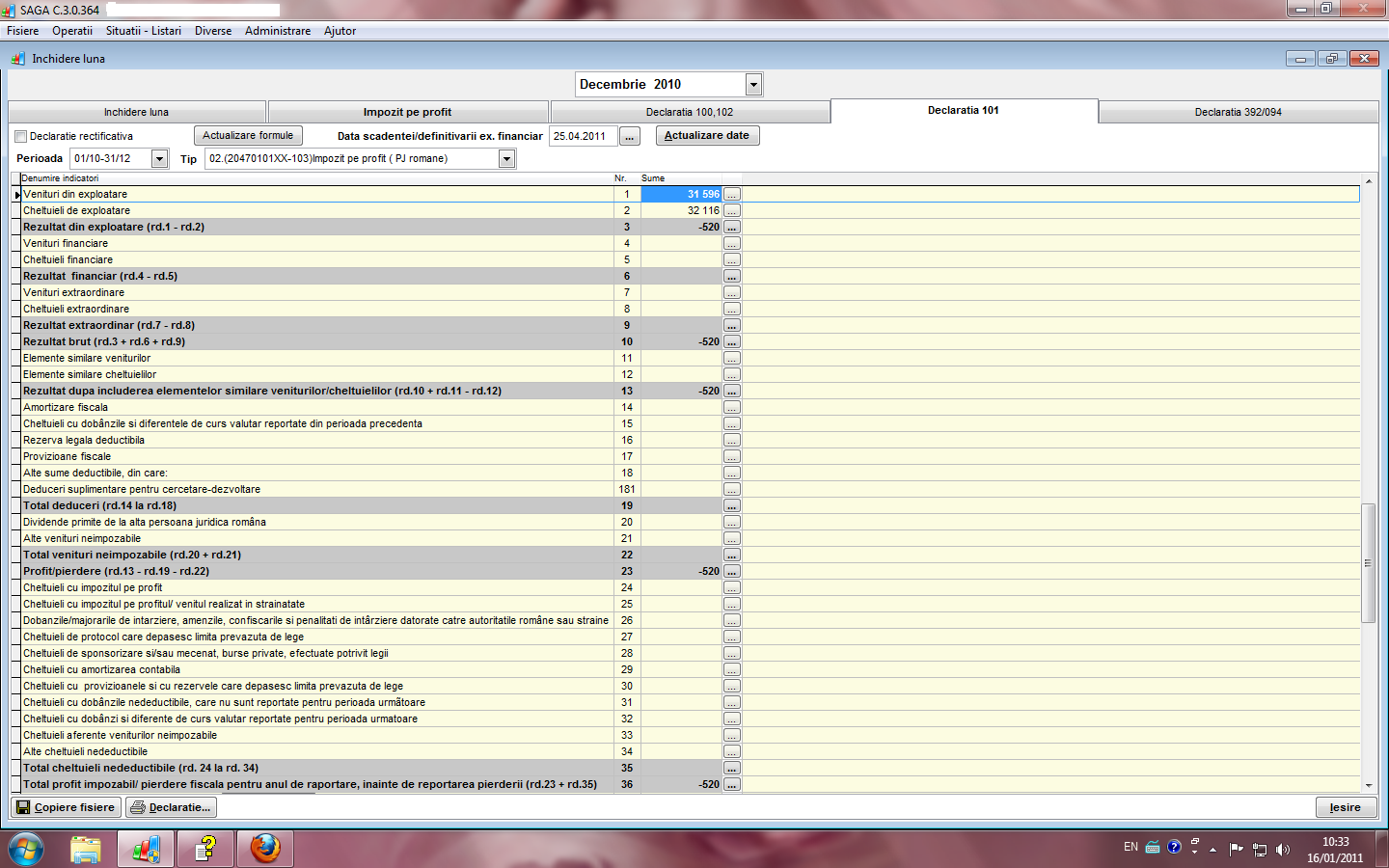Open Firefox from the taskbar
Image resolution: width=1389 pixels, height=868 pixels.
265,850
